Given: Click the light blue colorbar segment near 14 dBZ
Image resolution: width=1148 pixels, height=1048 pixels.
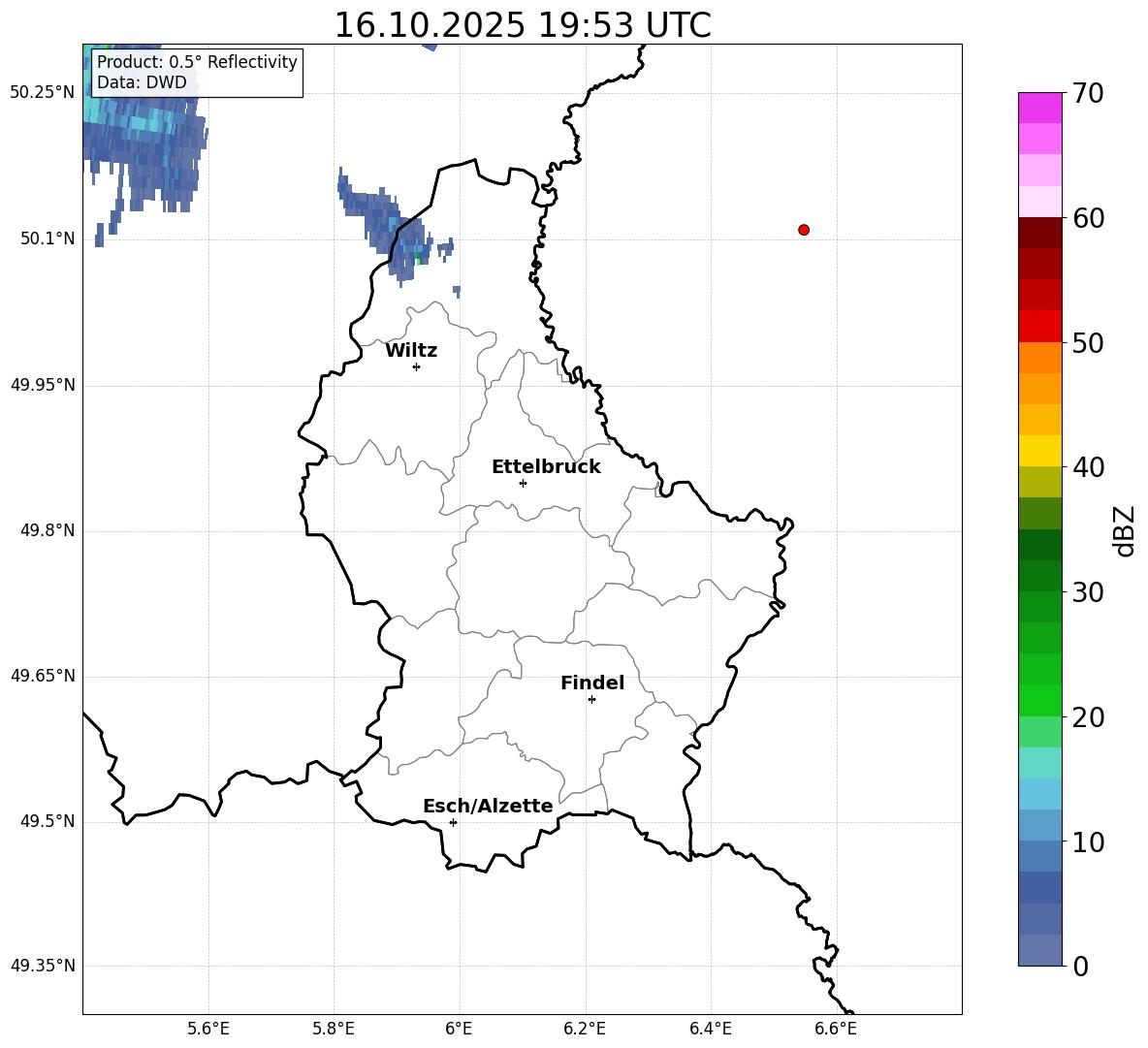Looking at the screenshot, I should [x=1039, y=794].
